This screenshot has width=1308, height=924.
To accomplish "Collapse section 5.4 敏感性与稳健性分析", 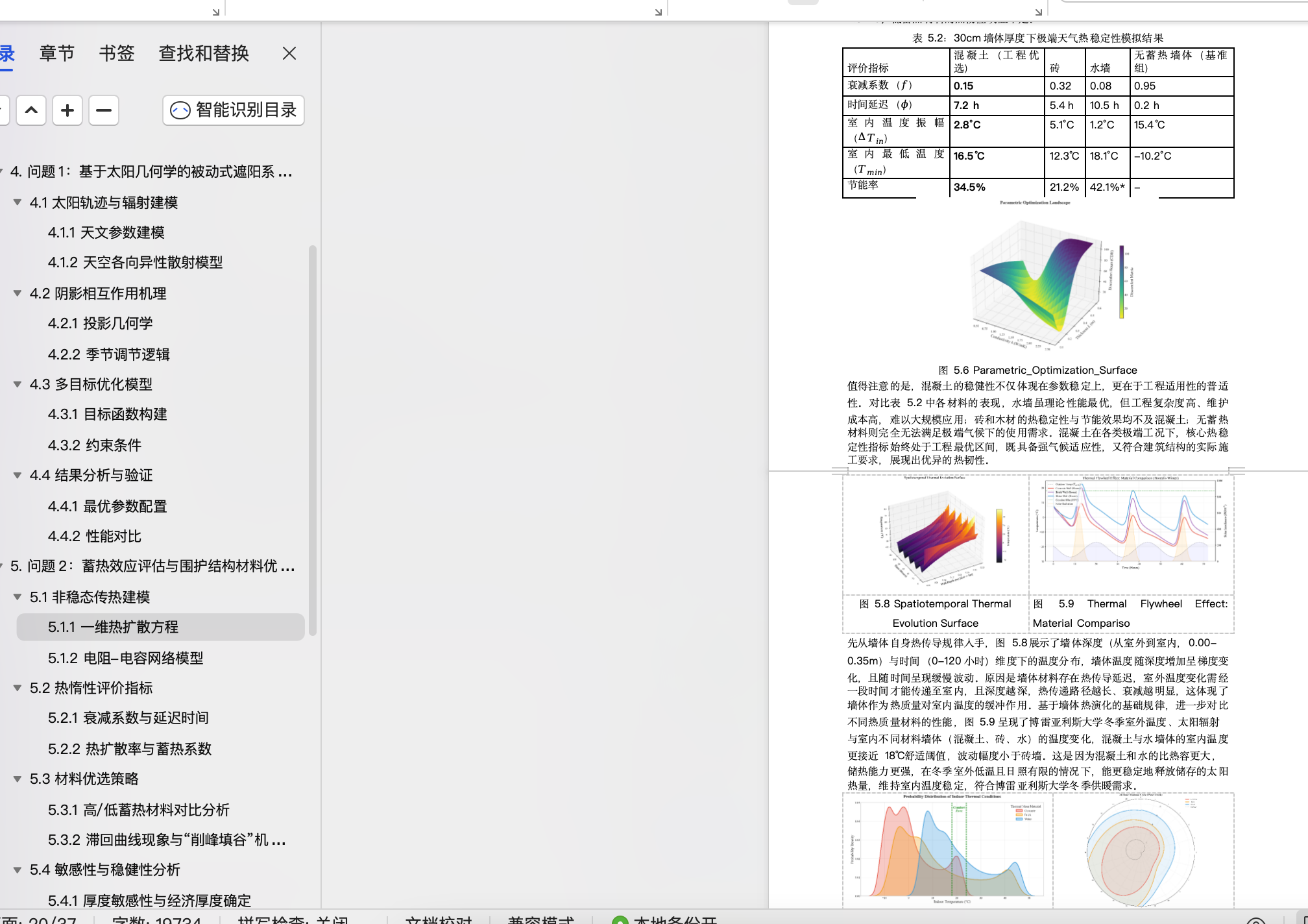I will [x=18, y=869].
